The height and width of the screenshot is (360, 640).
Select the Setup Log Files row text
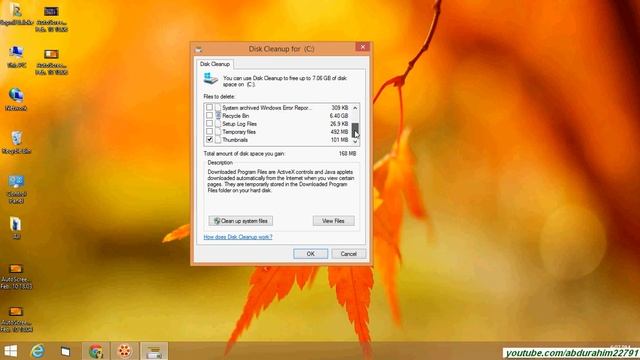pyautogui.click(x=239, y=124)
